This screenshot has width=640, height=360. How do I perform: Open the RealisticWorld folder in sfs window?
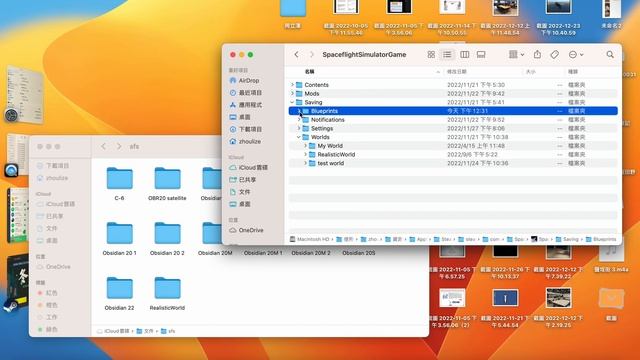(x=167, y=293)
